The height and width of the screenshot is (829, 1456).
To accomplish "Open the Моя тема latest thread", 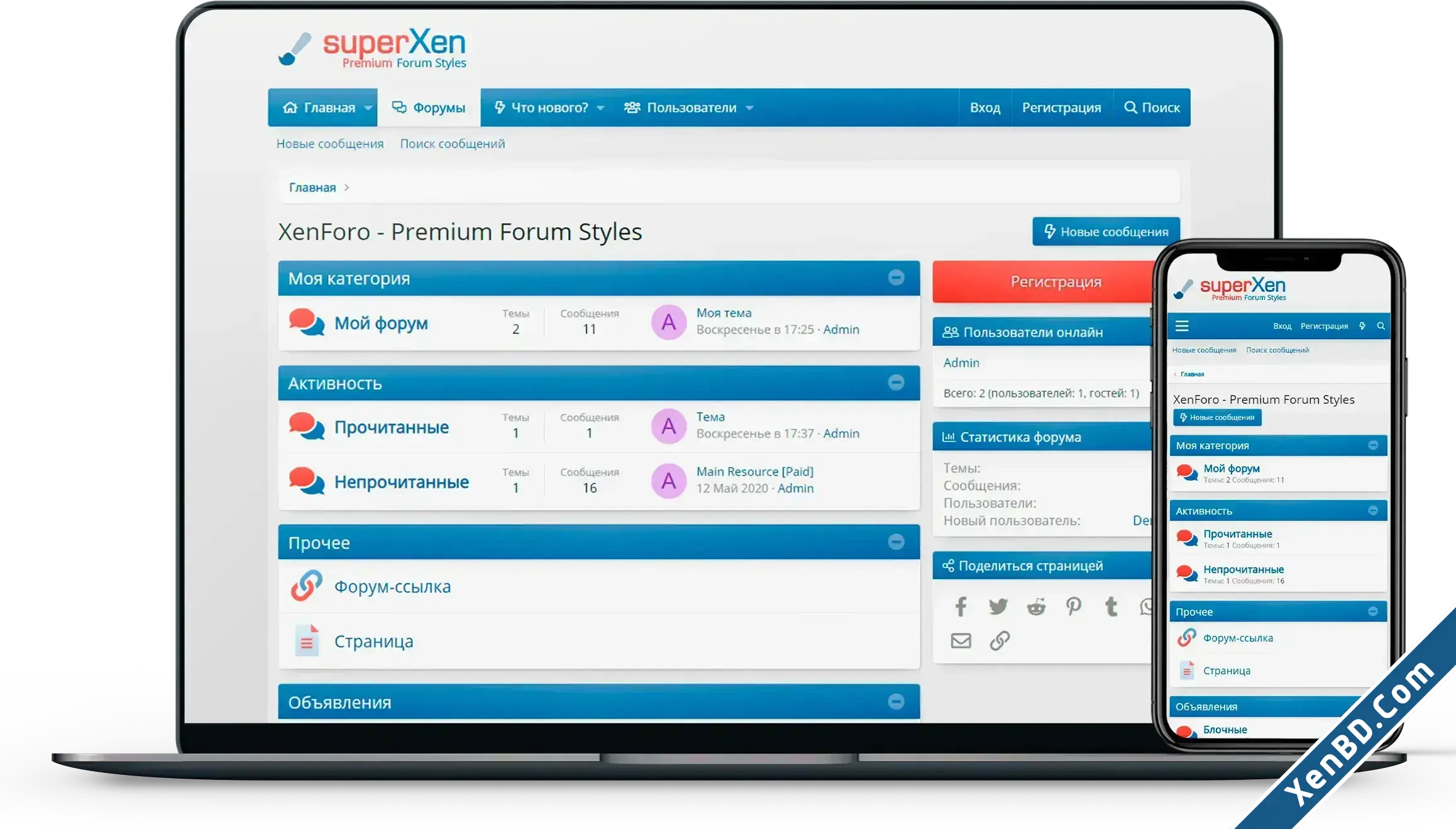I will [x=724, y=313].
